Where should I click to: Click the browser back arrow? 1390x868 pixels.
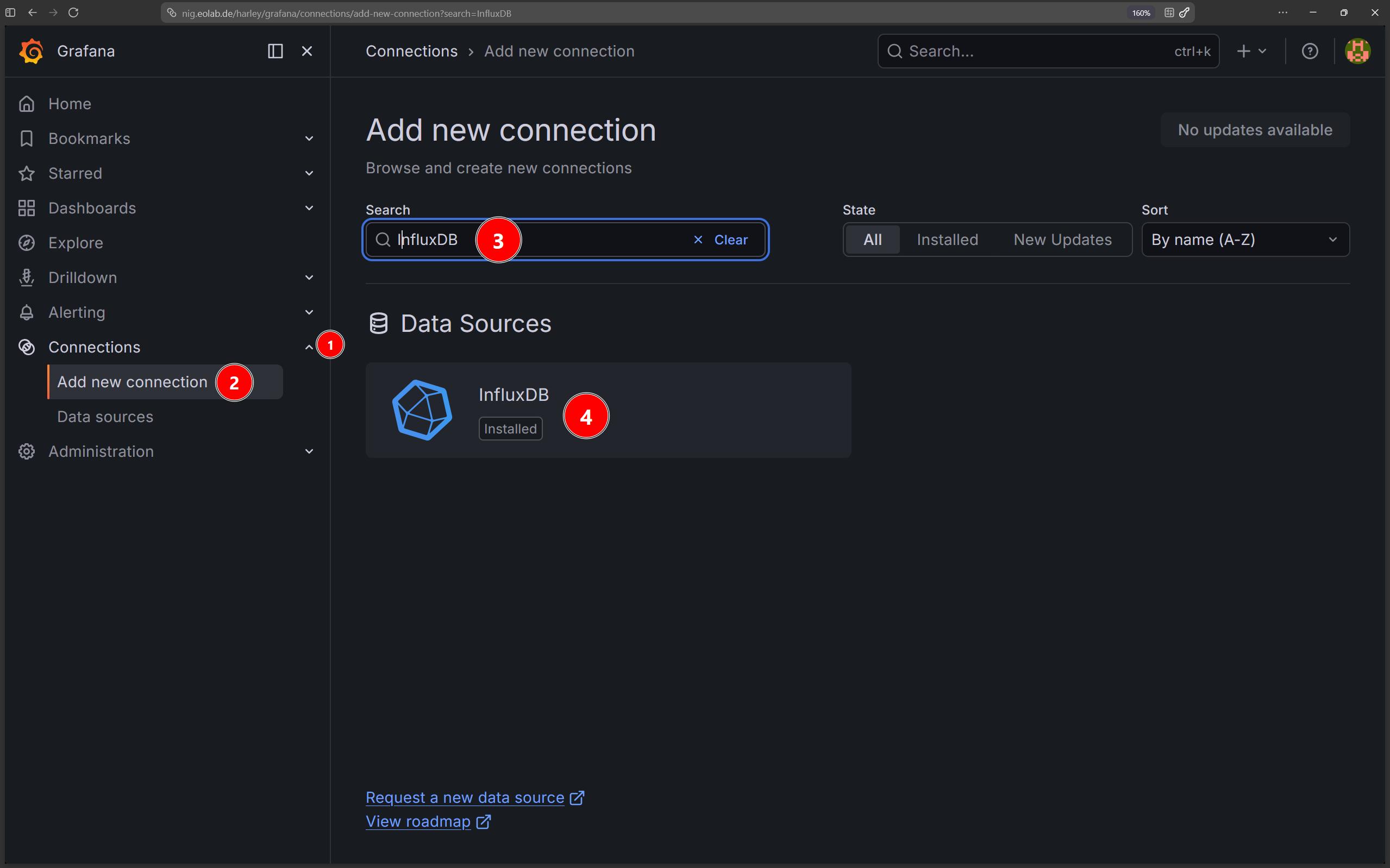[x=32, y=12]
